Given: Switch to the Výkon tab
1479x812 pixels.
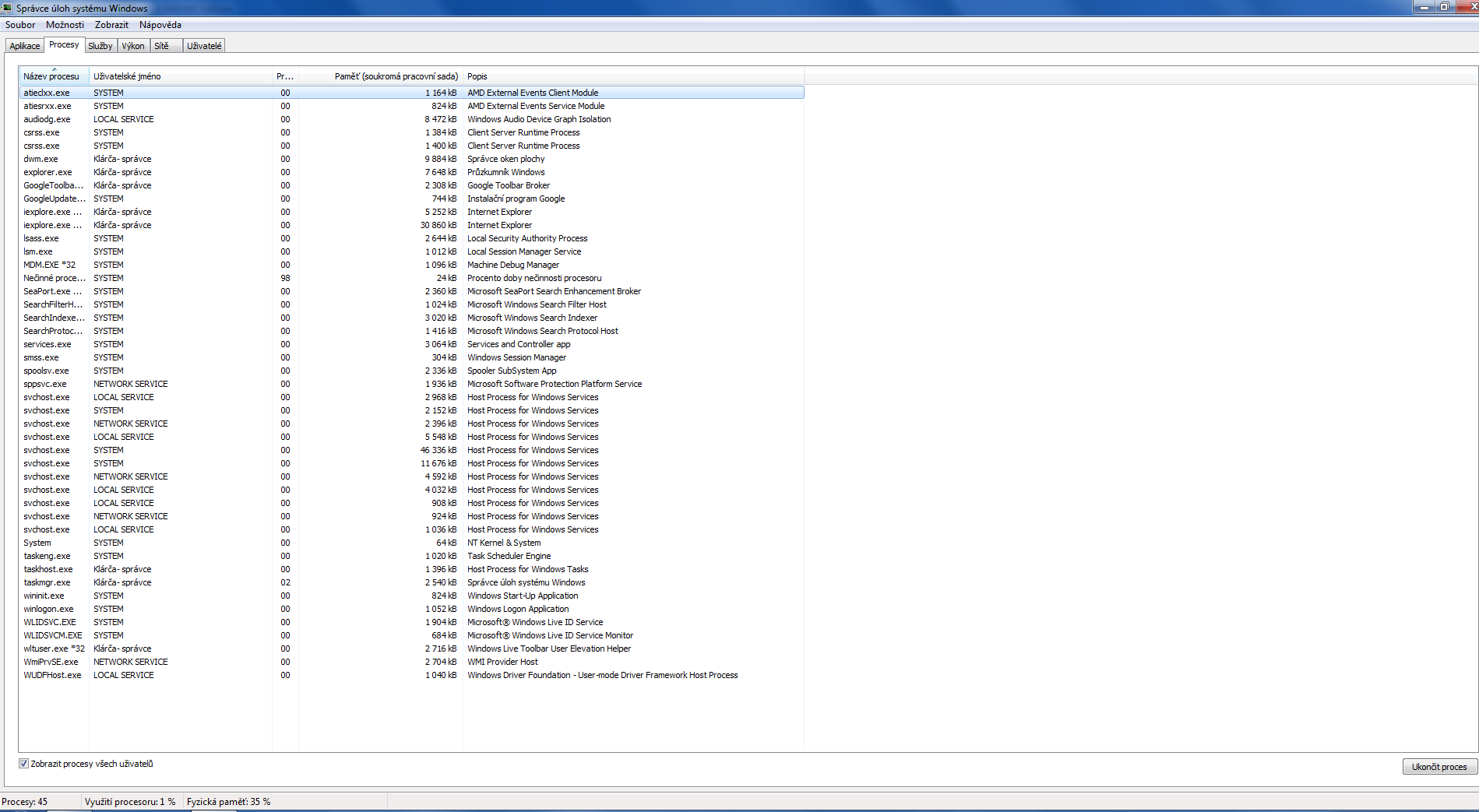Looking at the screenshot, I should [x=133, y=46].
